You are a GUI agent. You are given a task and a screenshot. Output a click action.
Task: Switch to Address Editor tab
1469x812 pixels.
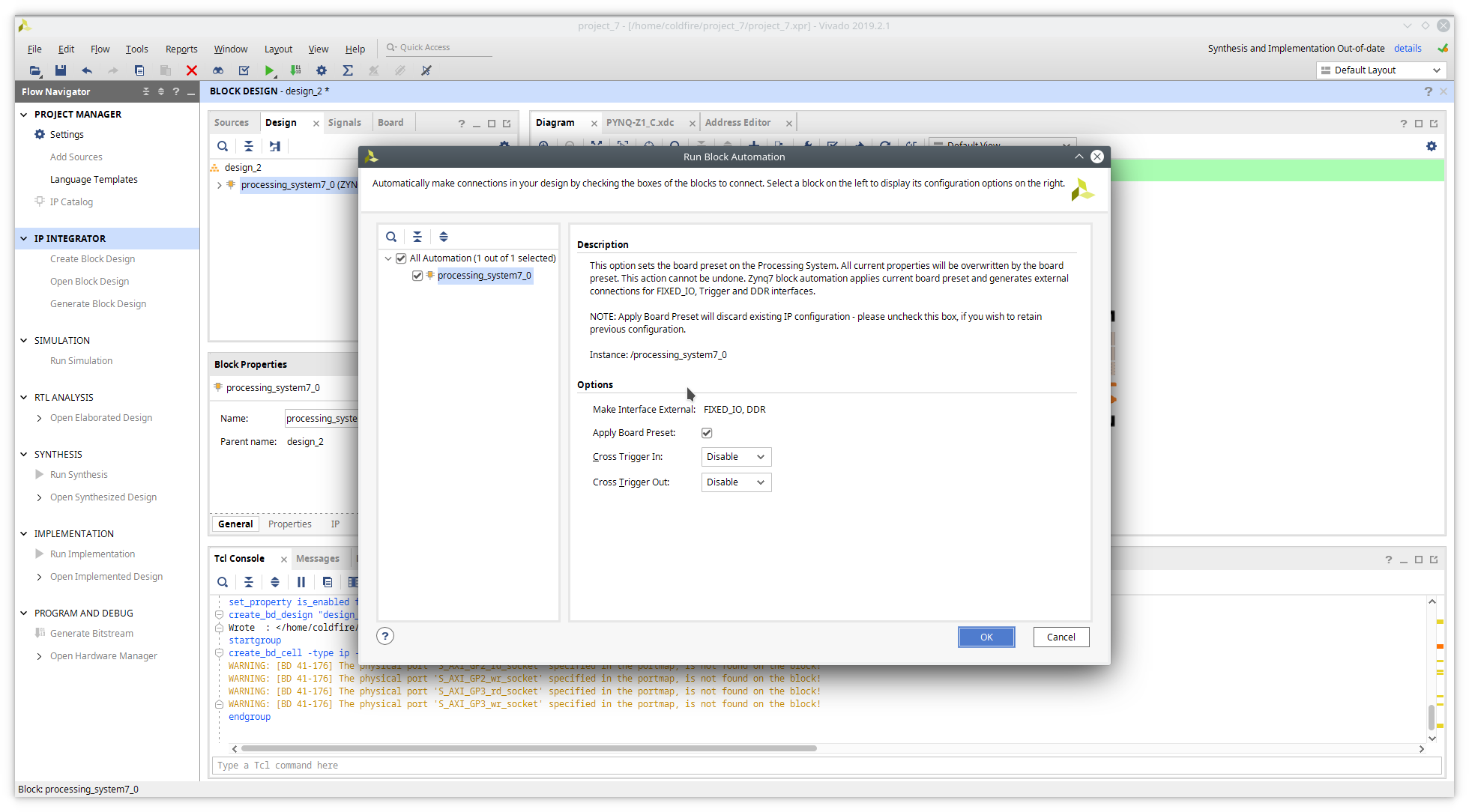pyautogui.click(x=737, y=123)
